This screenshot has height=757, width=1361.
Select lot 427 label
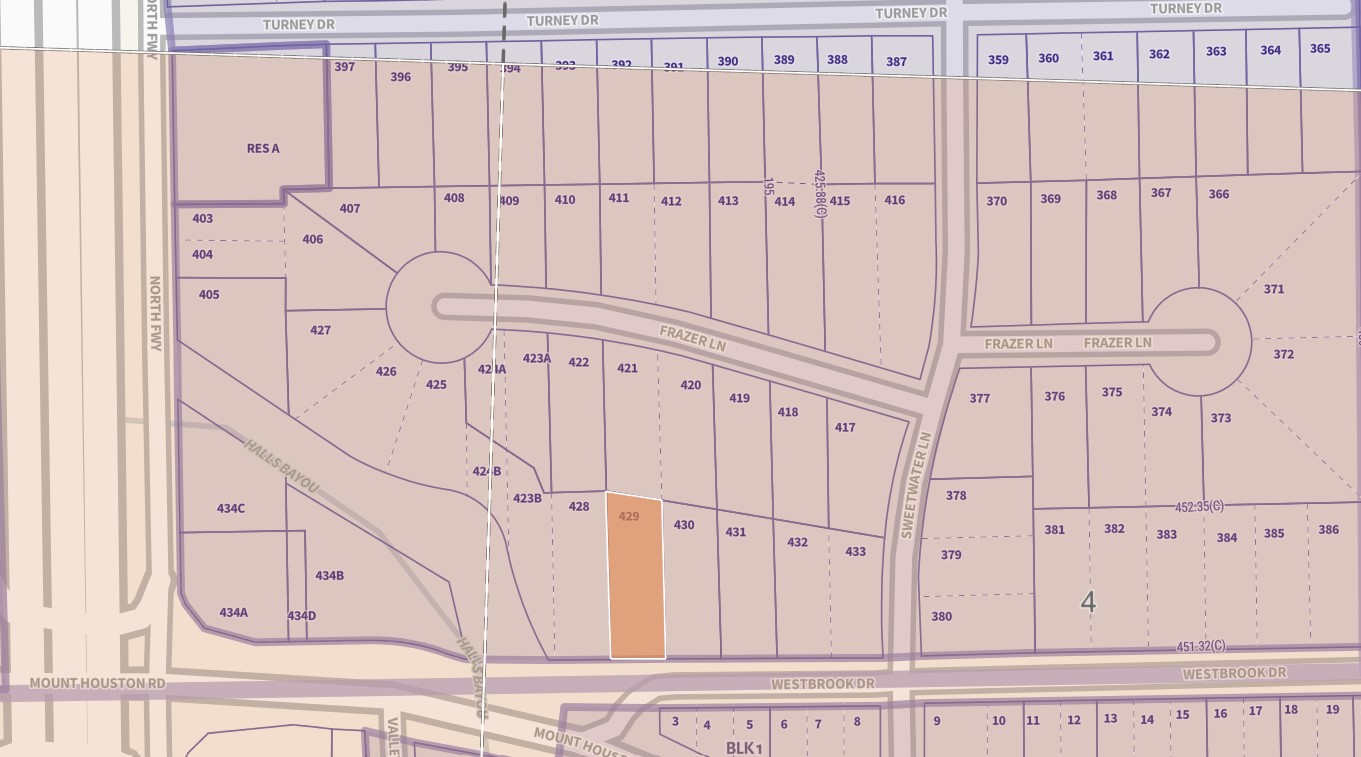[320, 330]
